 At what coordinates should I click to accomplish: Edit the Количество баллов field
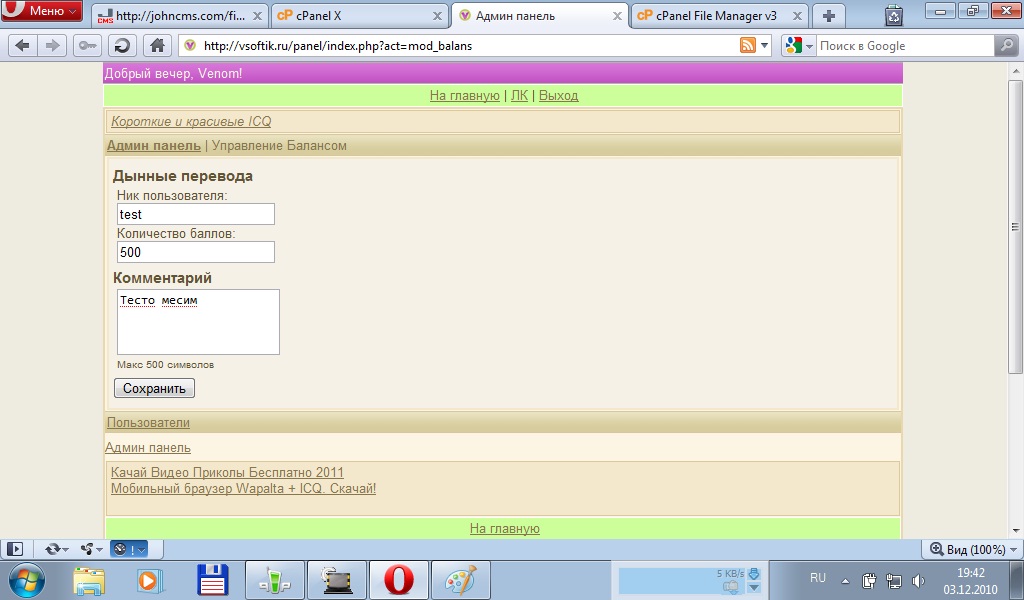196,252
